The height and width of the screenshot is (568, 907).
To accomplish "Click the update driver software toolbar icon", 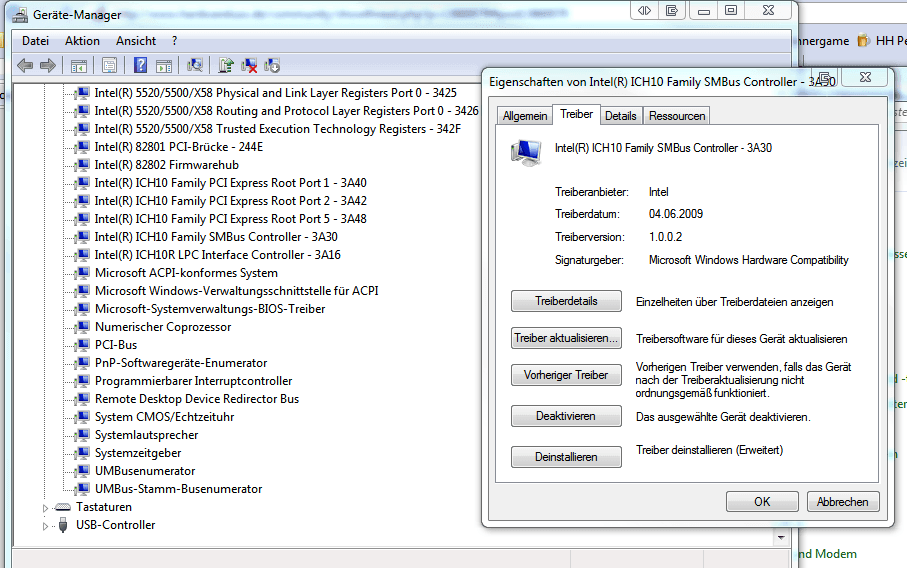I will pos(226,65).
